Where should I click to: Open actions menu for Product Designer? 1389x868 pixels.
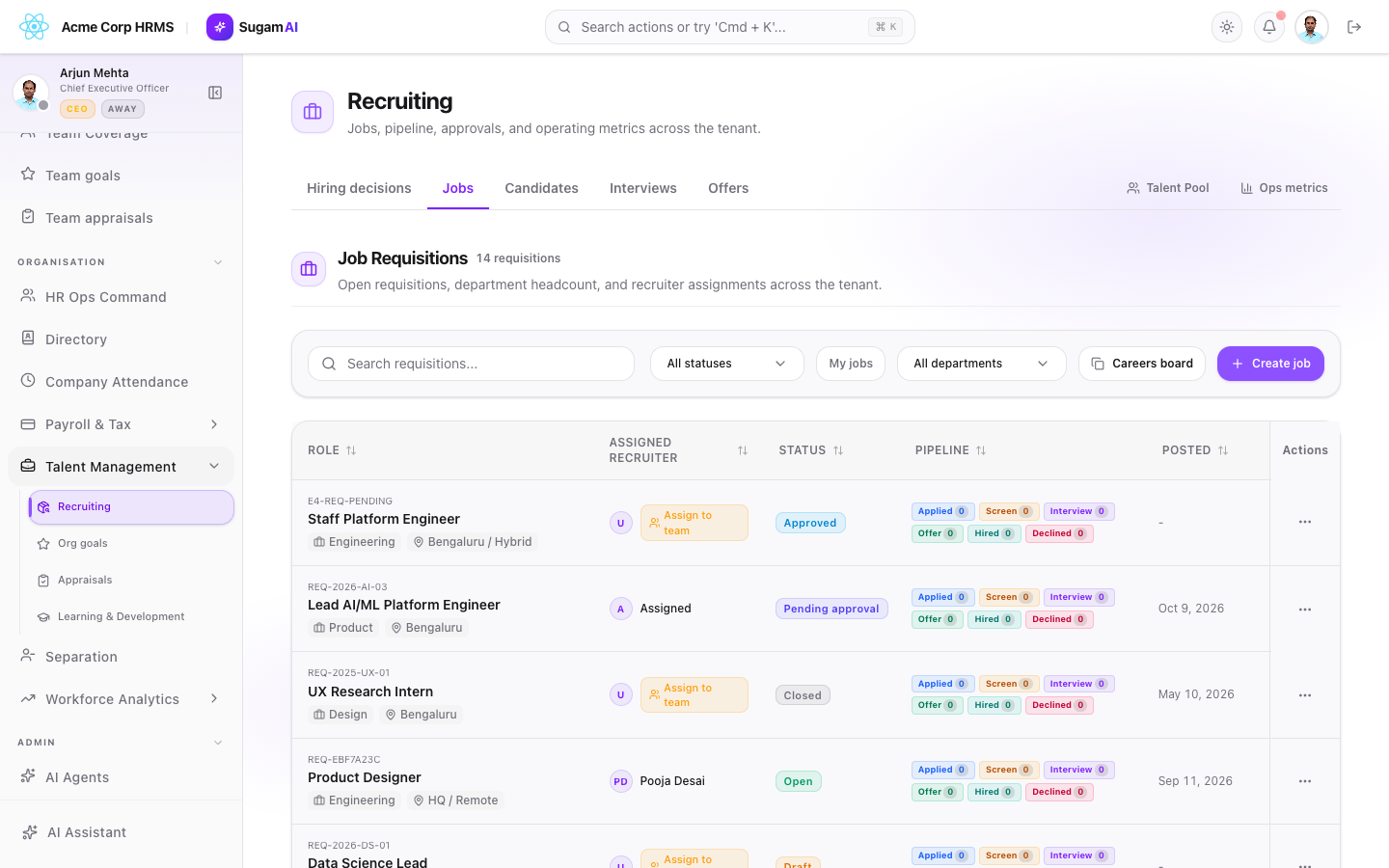click(1305, 781)
